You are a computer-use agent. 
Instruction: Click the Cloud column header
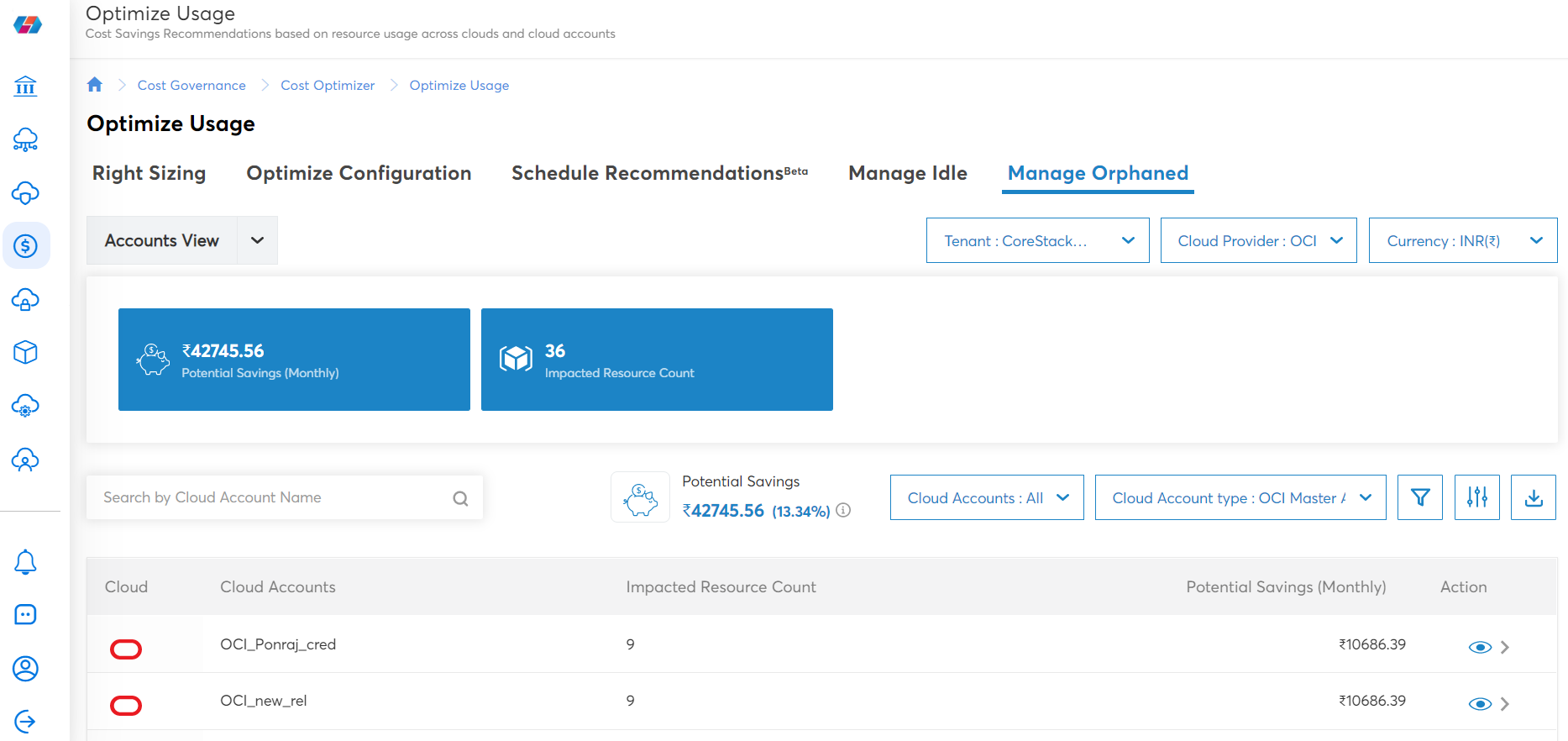pos(126,586)
